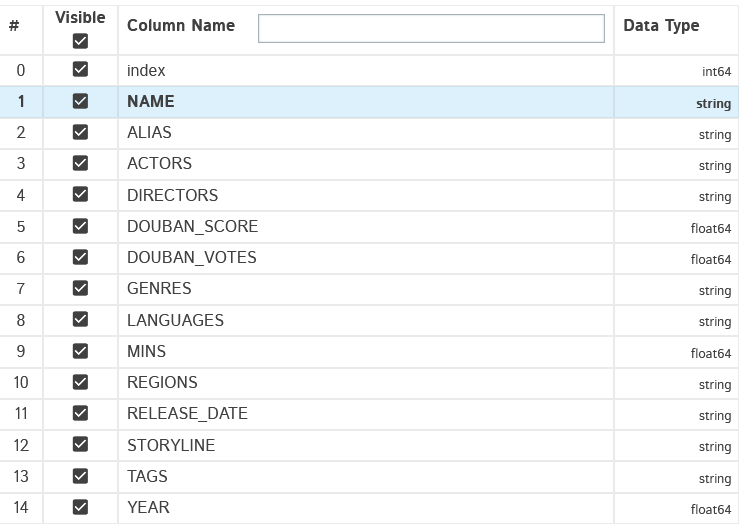Uncheck DOUBAN_SCORE visible checkbox
This screenshot has height=524, width=739.
click(x=81, y=226)
